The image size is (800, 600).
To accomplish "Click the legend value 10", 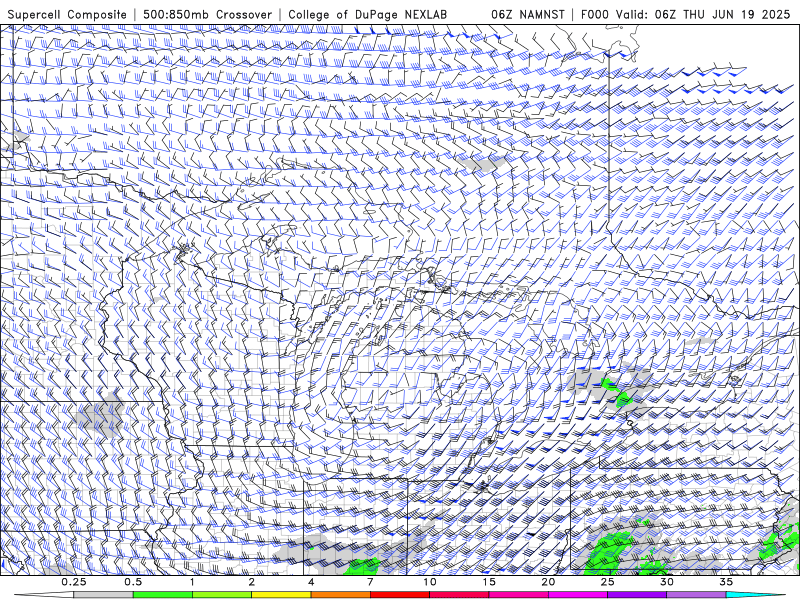I will click(430, 582).
